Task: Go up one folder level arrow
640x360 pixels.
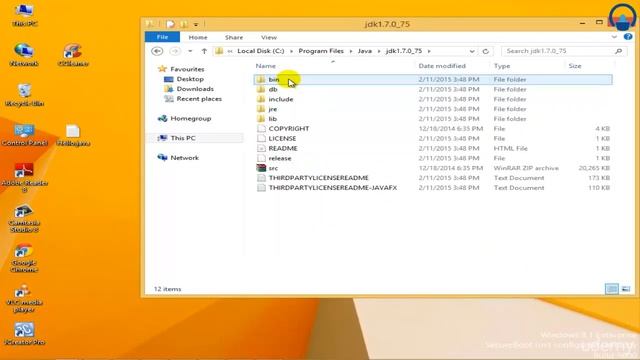Action: (204, 51)
